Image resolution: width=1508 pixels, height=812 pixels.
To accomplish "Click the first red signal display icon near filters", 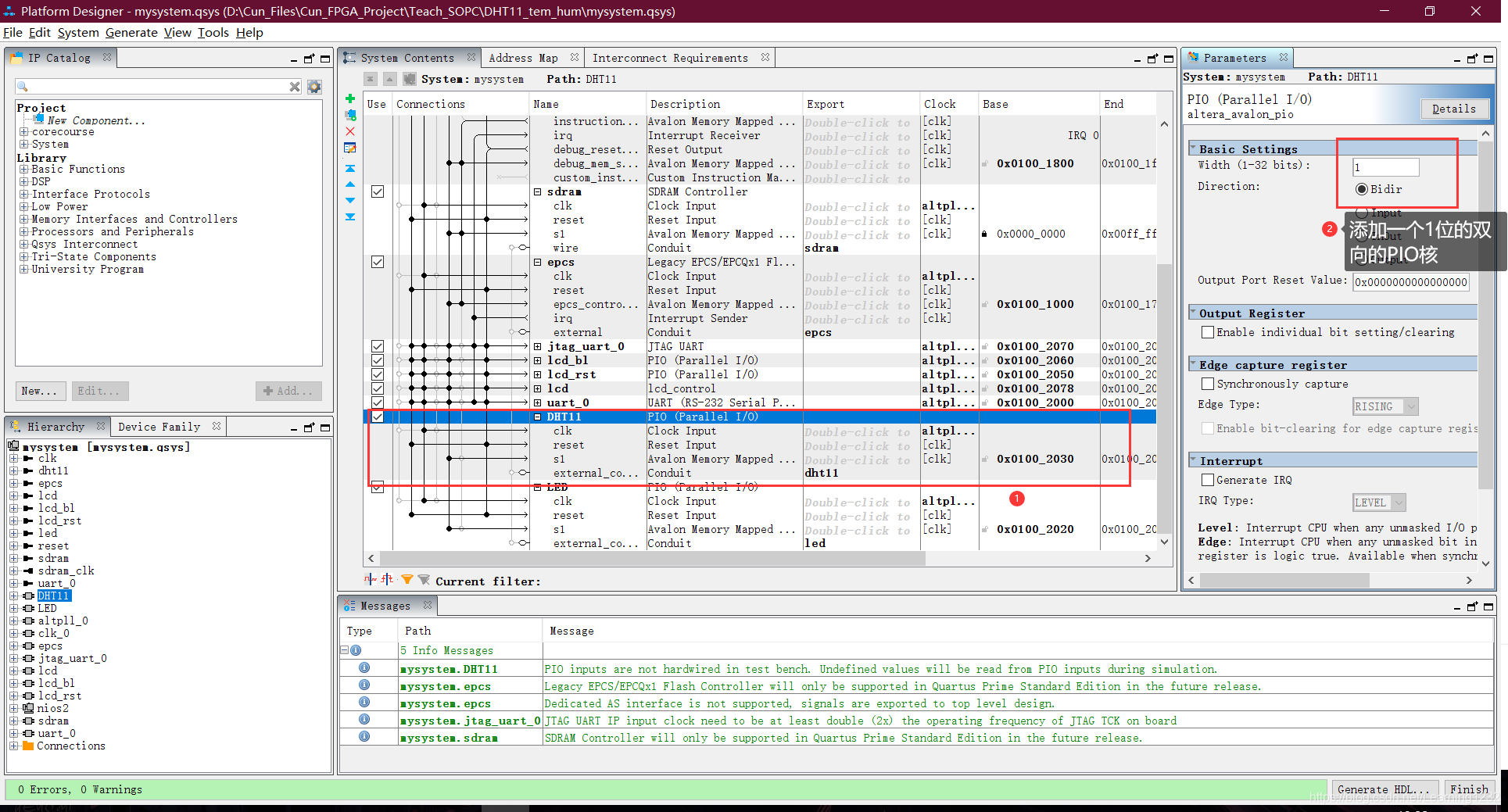I will click(370, 579).
